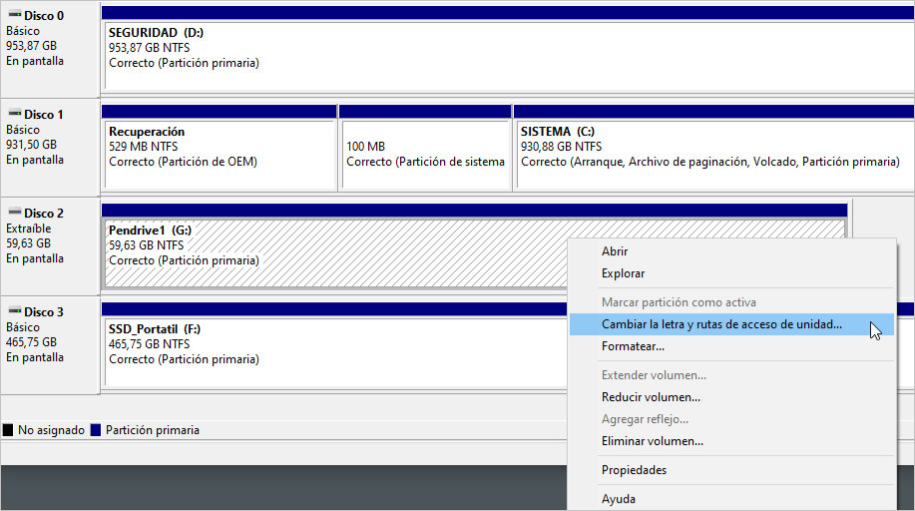Select Reducir volumen... menu entry
The image size is (915, 511).
(650, 397)
